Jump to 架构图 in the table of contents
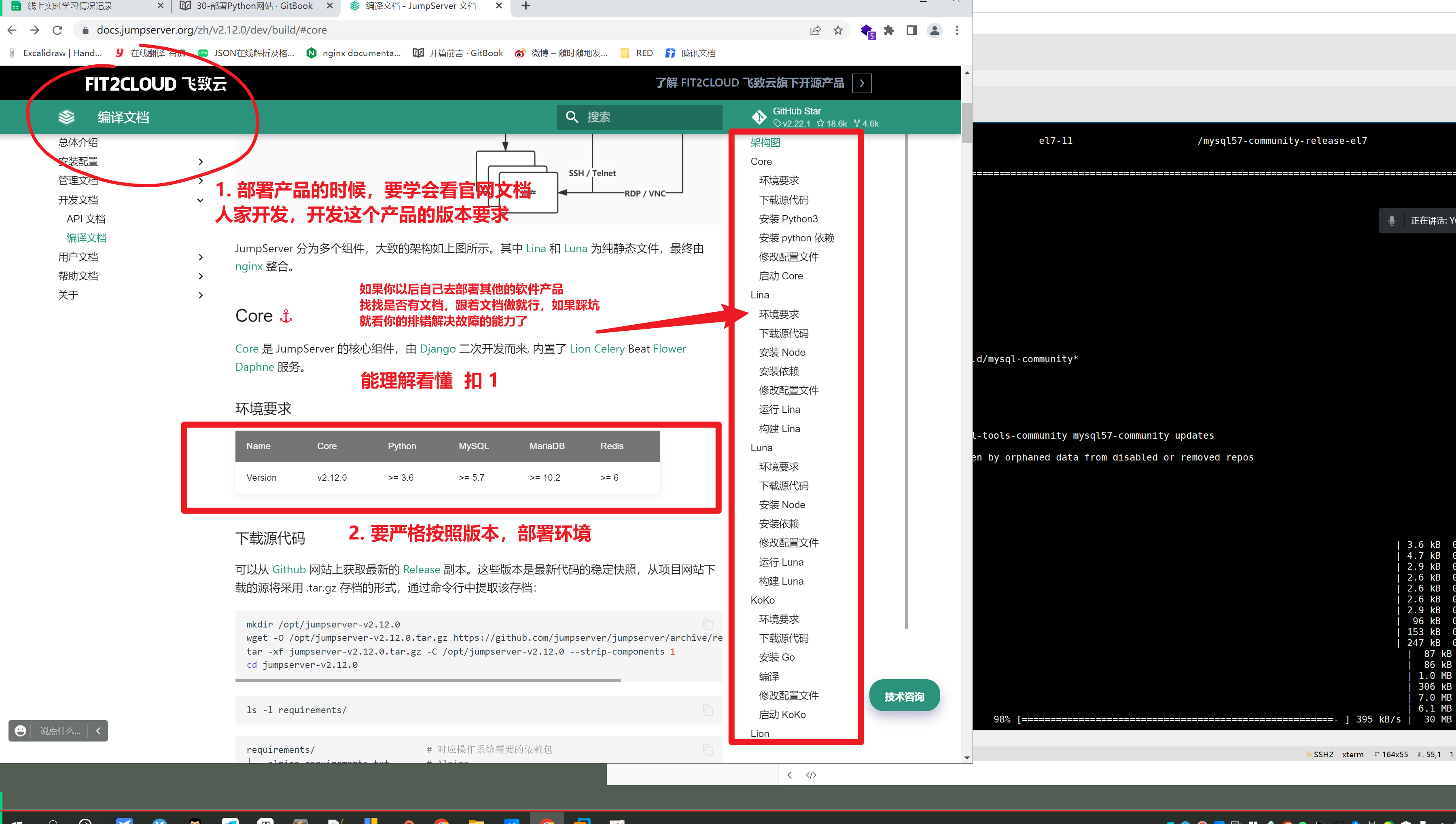Screen dimensions: 1456x824 [765, 143]
